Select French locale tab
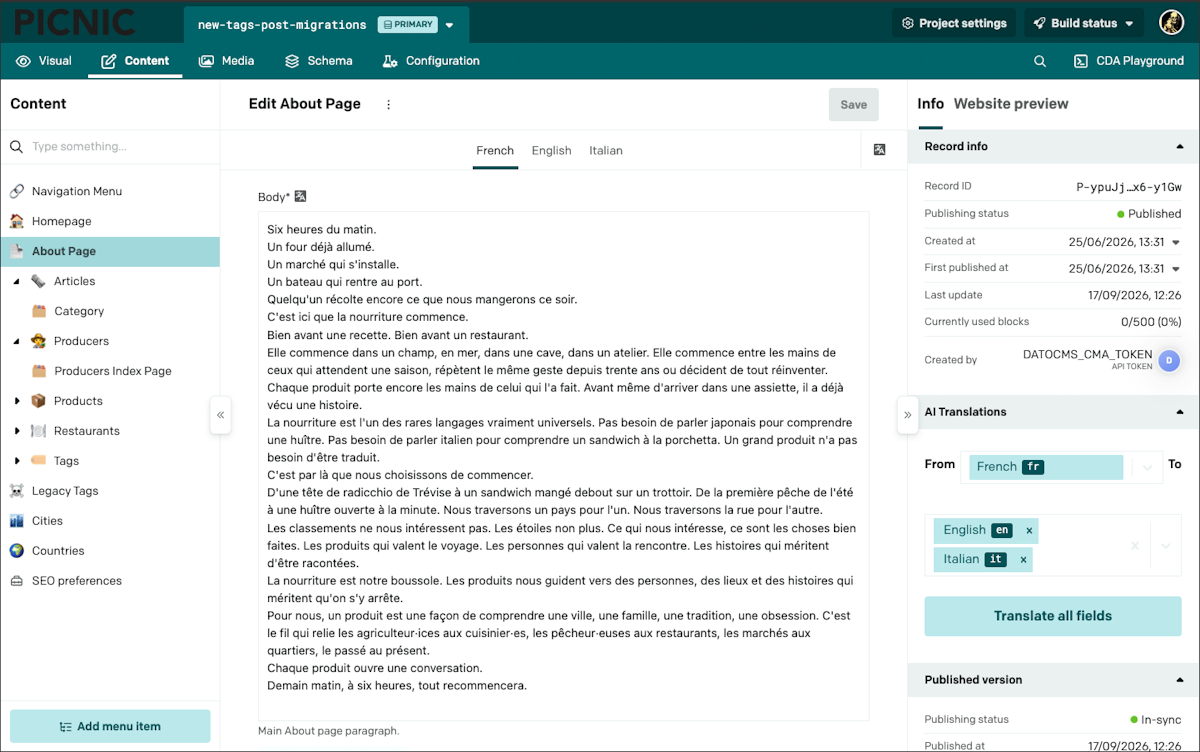The height and width of the screenshot is (752, 1200). [x=495, y=151]
